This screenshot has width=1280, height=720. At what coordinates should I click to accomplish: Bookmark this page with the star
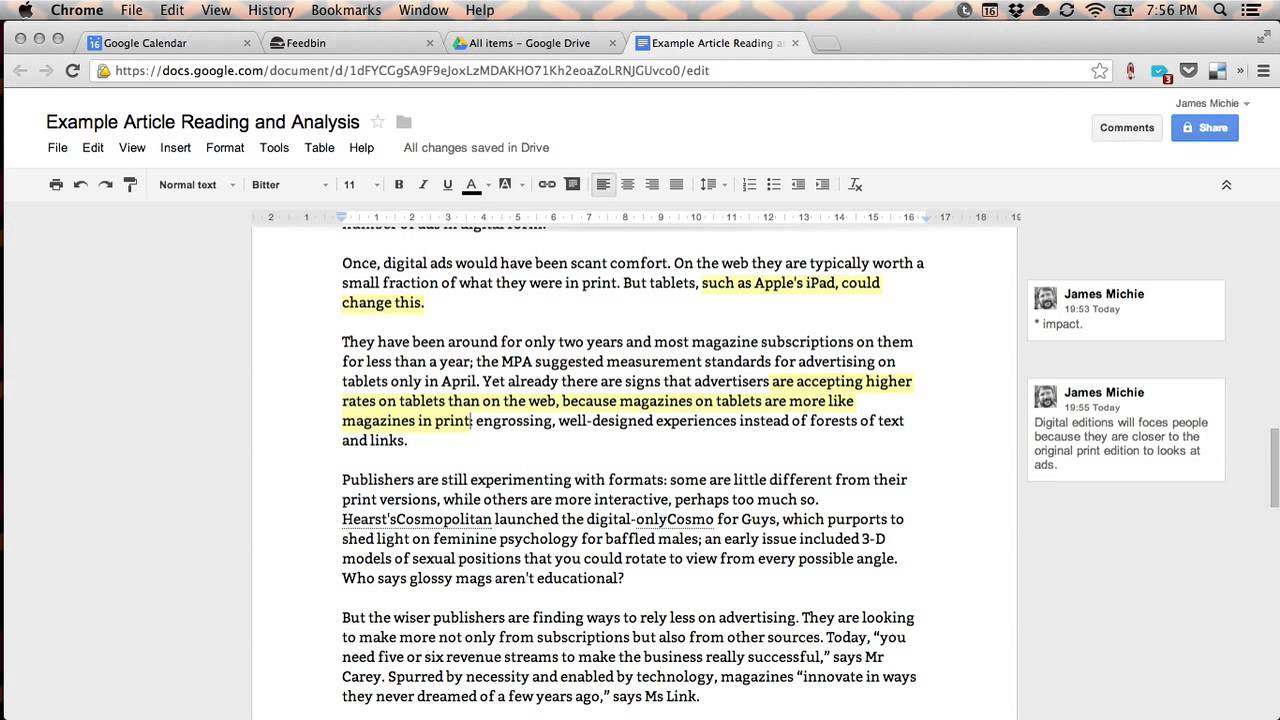click(x=1100, y=71)
